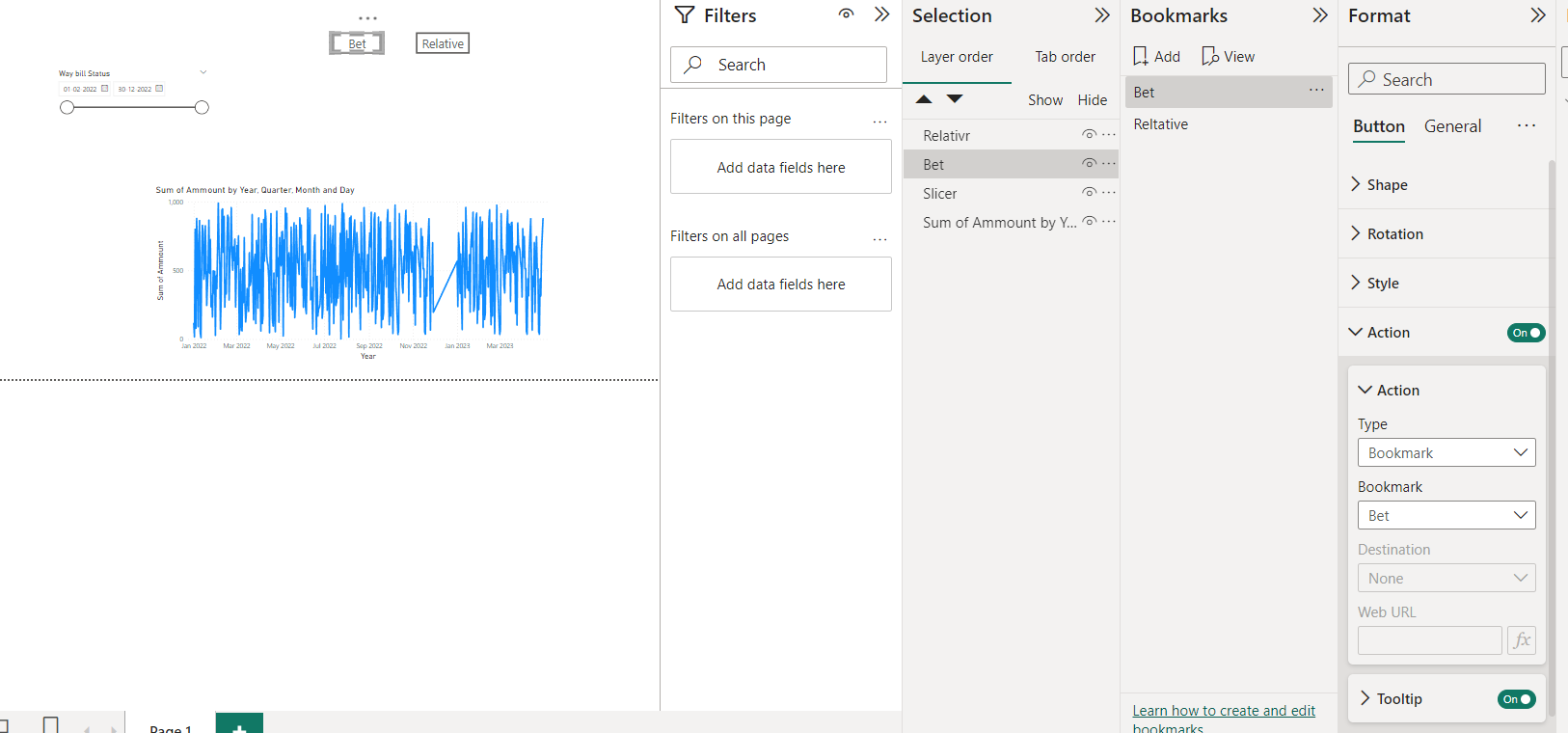Image resolution: width=1568 pixels, height=733 pixels.
Task: Toggle visibility of Relativr layer
Action: 1089,135
